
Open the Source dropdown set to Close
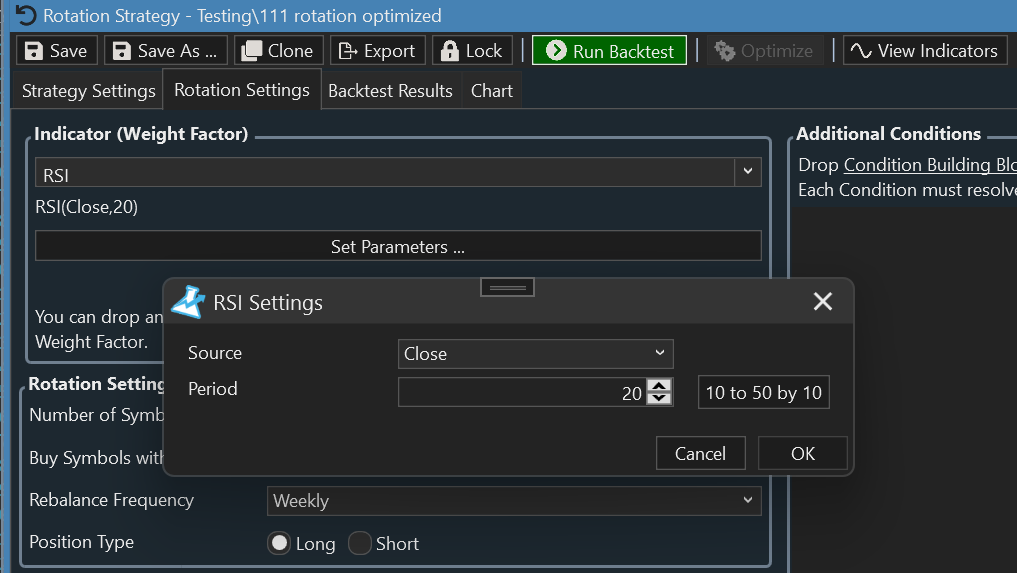[535, 354]
